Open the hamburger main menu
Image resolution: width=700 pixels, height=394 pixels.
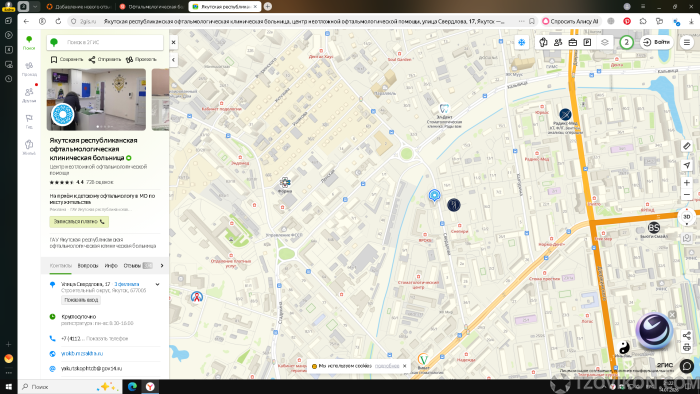(687, 42)
